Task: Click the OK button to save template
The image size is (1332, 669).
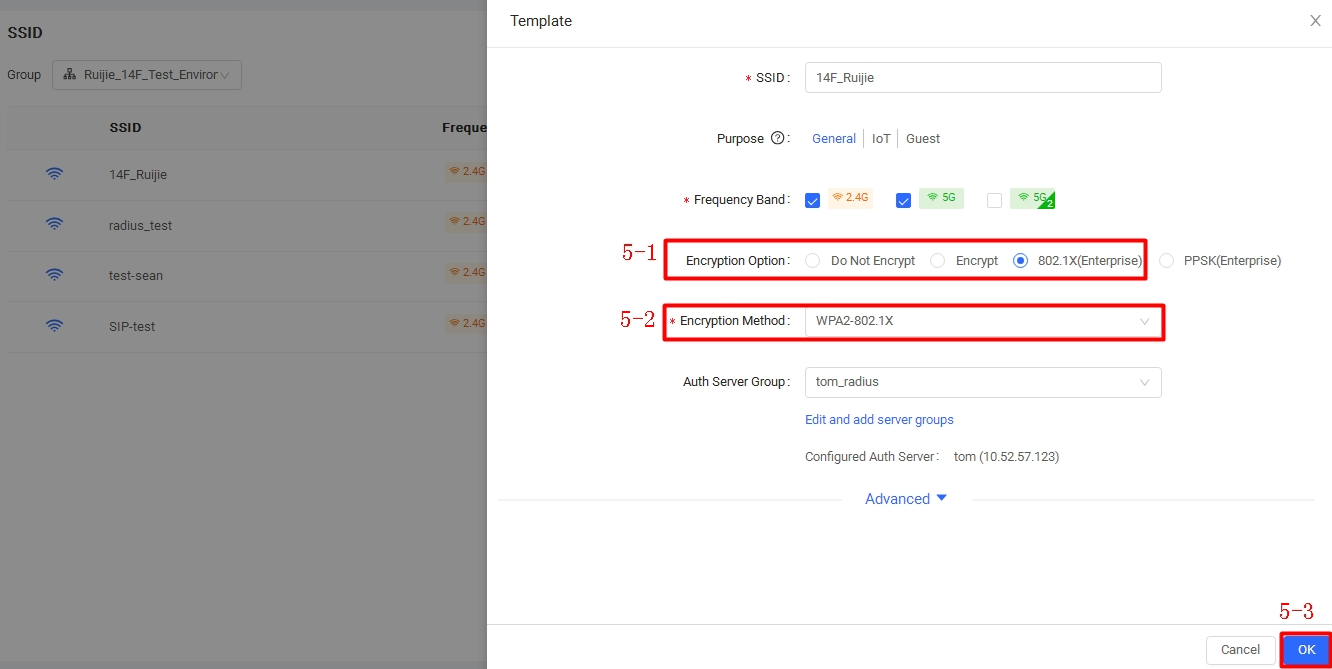Action: 1306,650
